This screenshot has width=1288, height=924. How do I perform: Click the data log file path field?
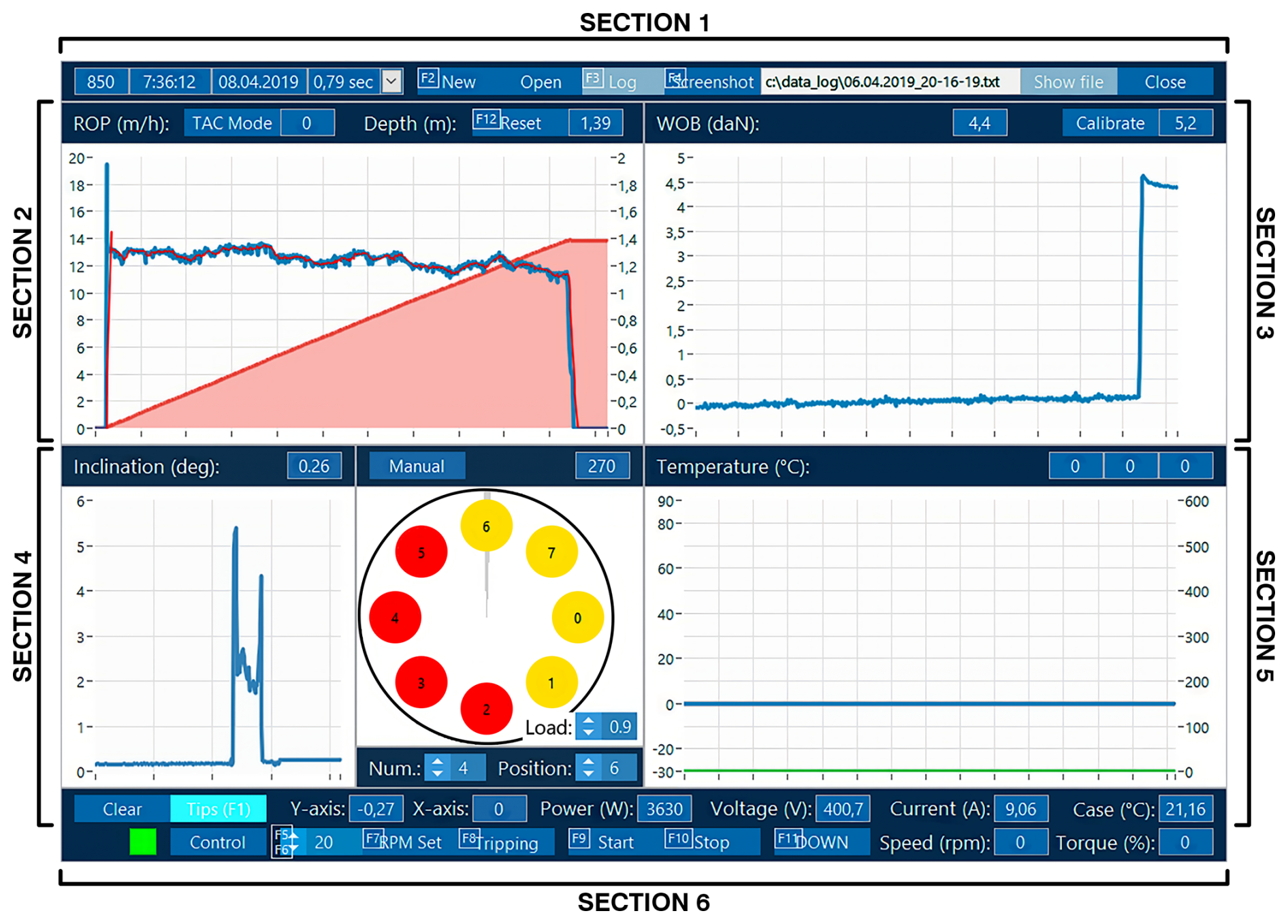coord(888,82)
